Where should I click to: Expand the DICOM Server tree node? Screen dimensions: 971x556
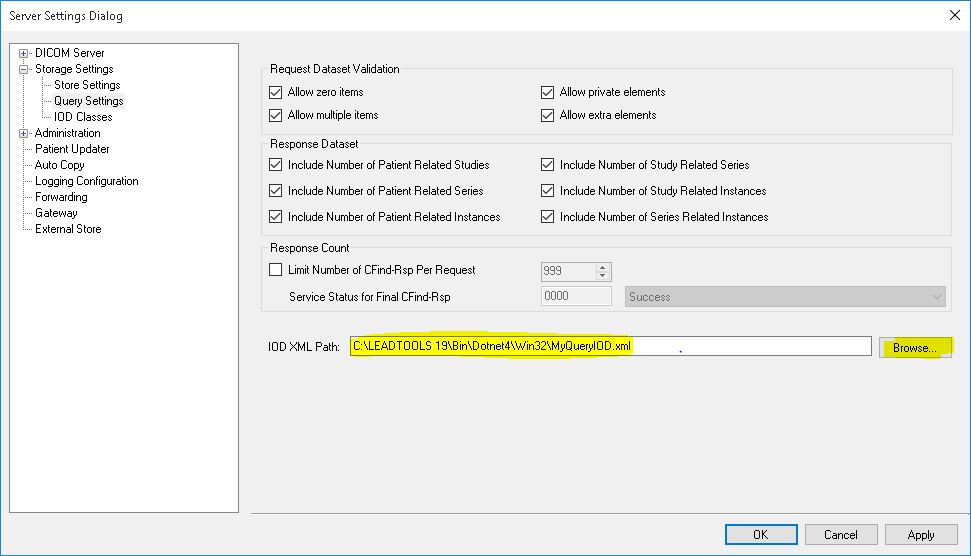(24, 53)
